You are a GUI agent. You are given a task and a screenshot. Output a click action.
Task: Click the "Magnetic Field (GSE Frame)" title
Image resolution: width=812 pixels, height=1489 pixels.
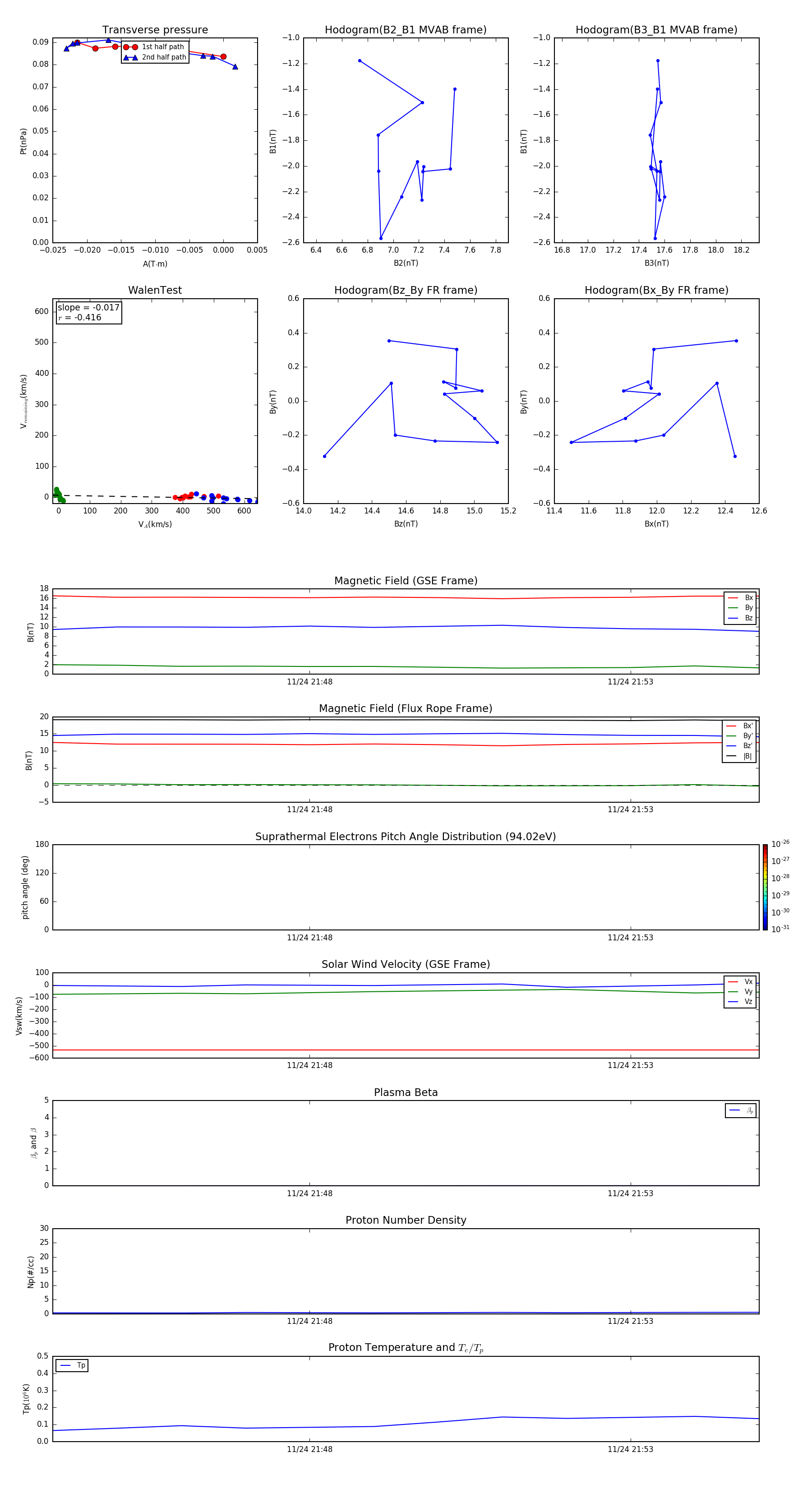[406, 580]
